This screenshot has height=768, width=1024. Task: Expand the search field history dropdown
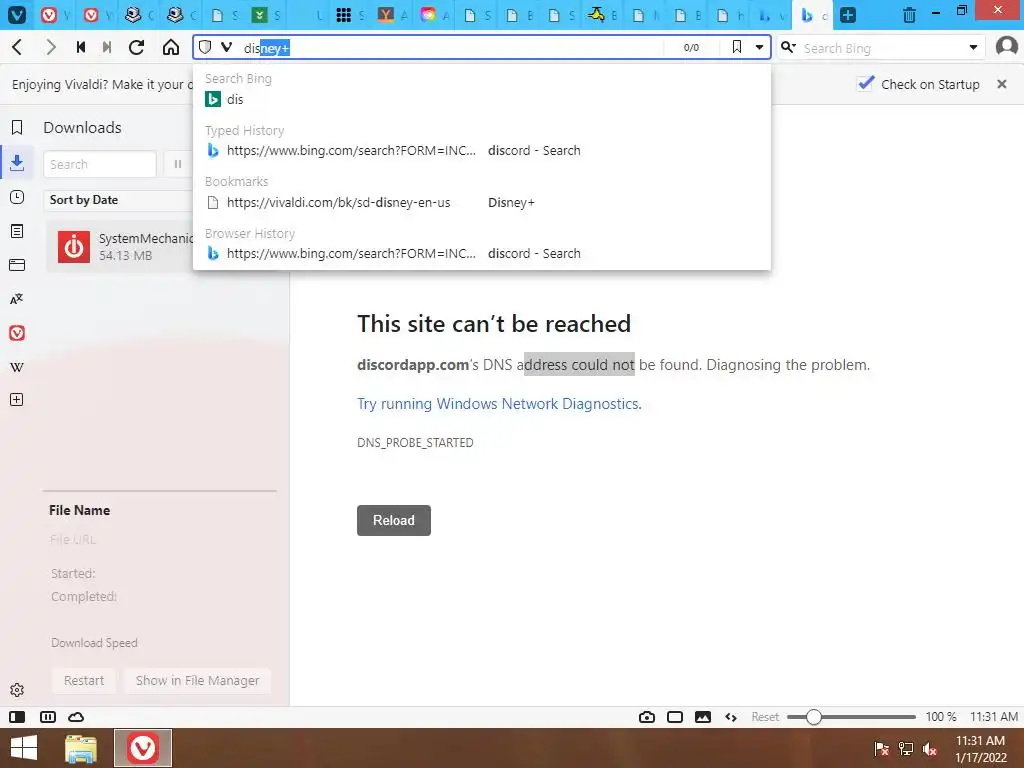(x=973, y=47)
